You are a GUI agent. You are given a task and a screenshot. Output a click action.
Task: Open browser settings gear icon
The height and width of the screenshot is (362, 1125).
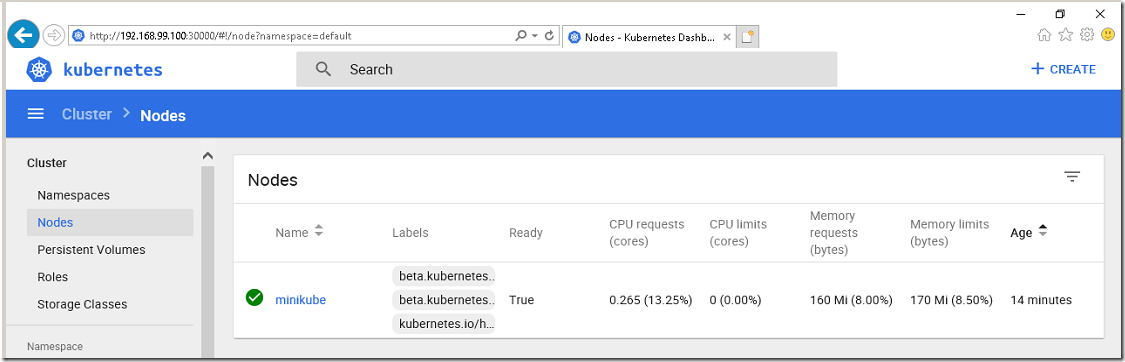[x=1087, y=34]
